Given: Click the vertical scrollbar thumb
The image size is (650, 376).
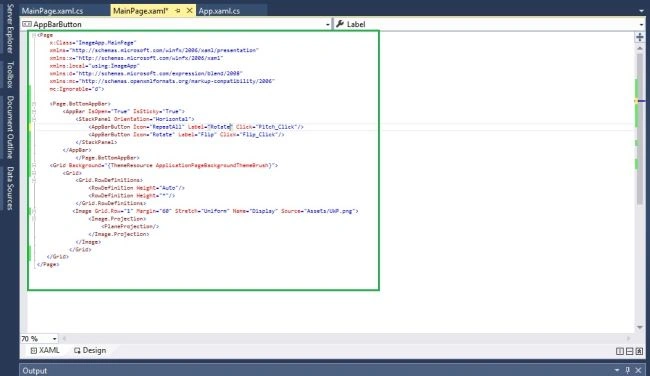Looking at the screenshot, I should (x=640, y=129).
